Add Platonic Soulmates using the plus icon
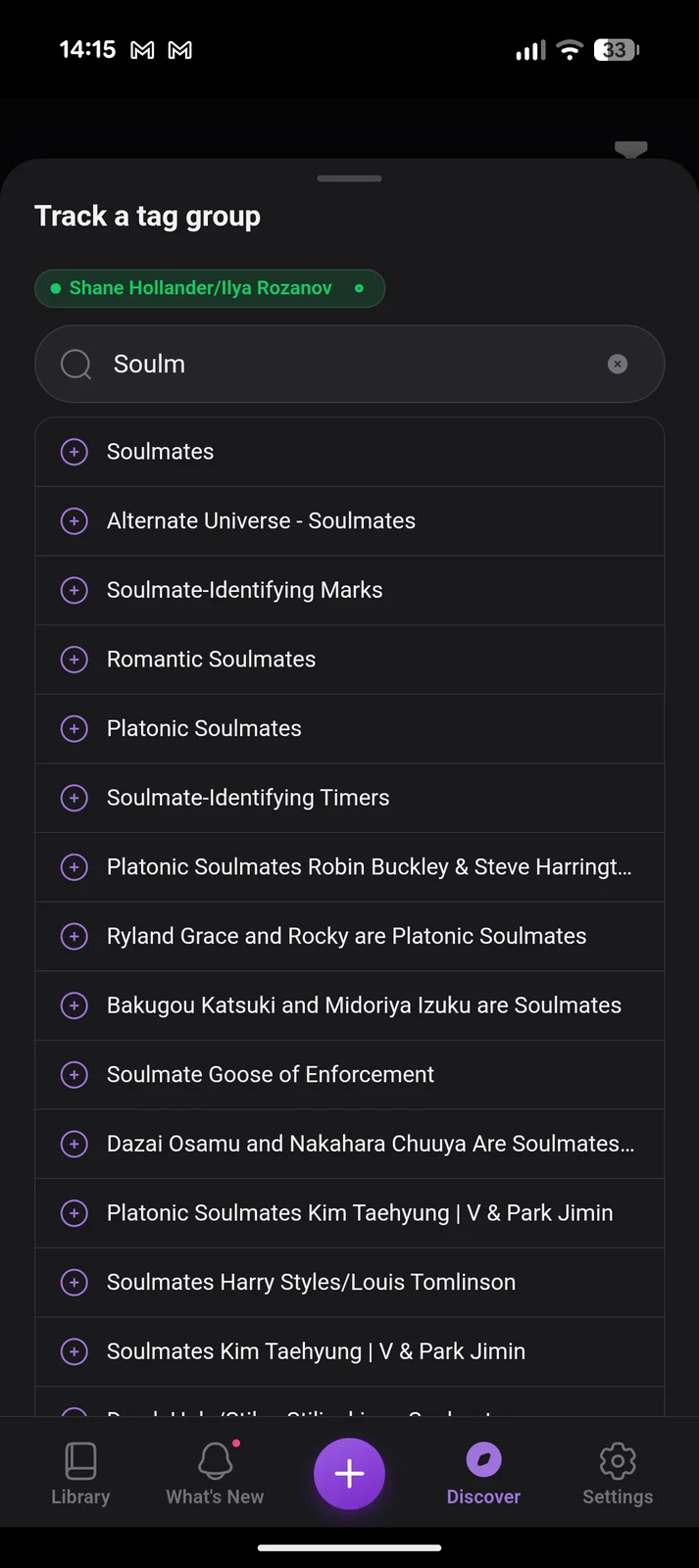The height and width of the screenshot is (1568, 699). [75, 729]
